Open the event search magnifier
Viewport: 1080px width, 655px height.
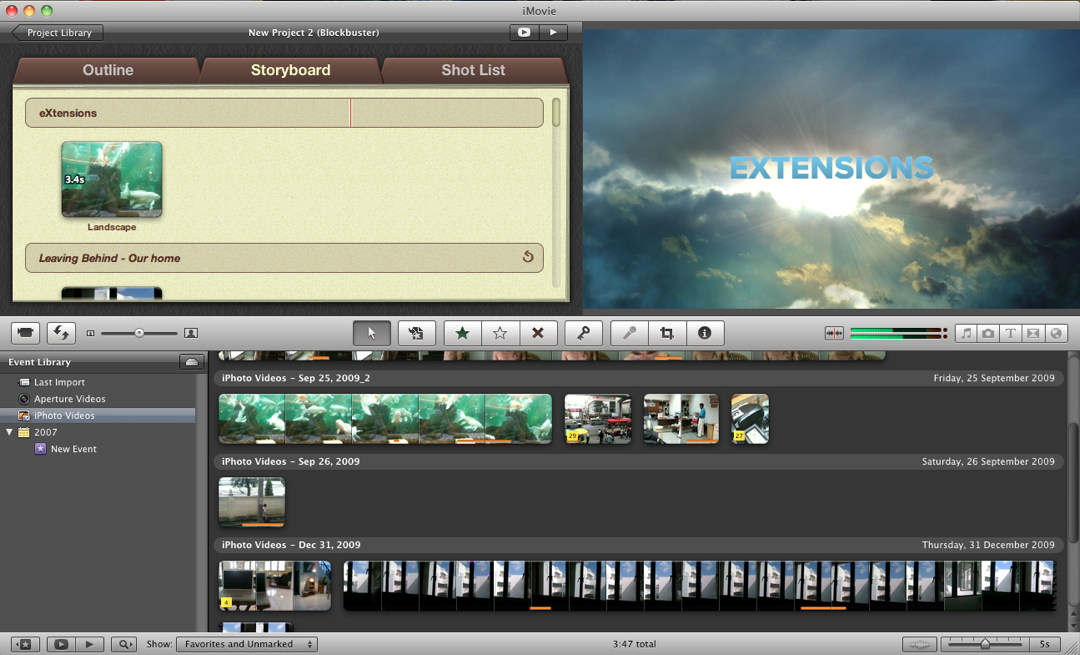125,644
